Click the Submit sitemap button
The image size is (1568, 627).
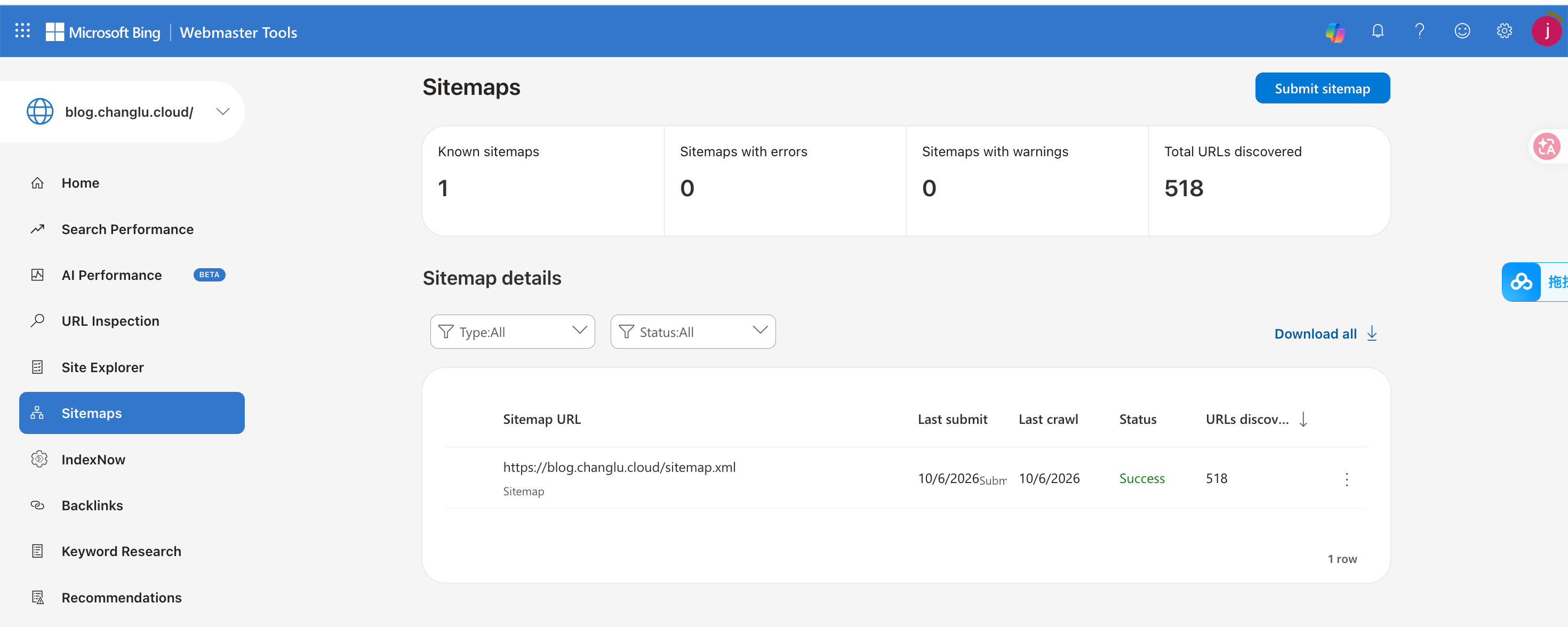[1322, 89]
